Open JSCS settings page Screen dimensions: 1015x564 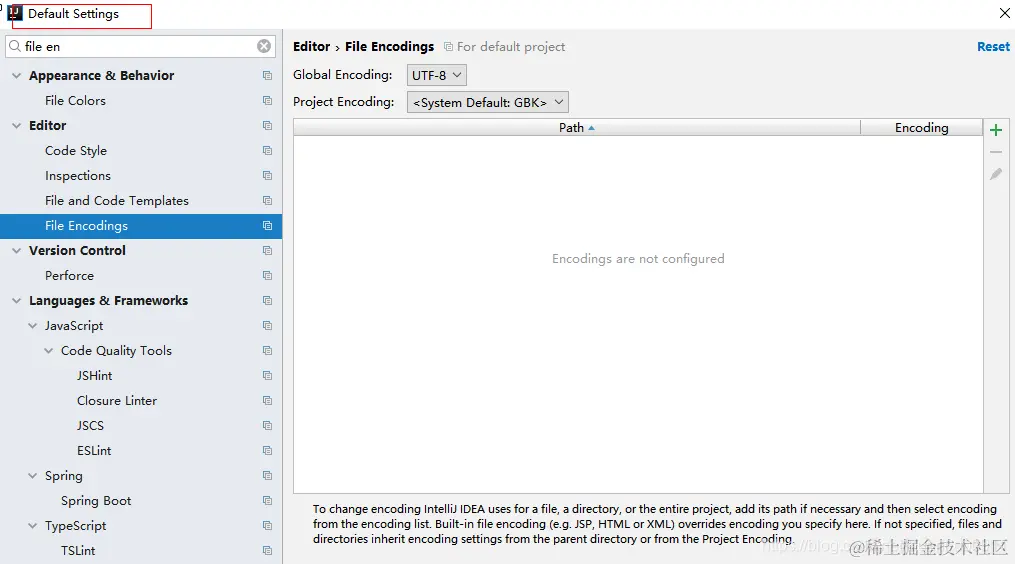[90, 425]
